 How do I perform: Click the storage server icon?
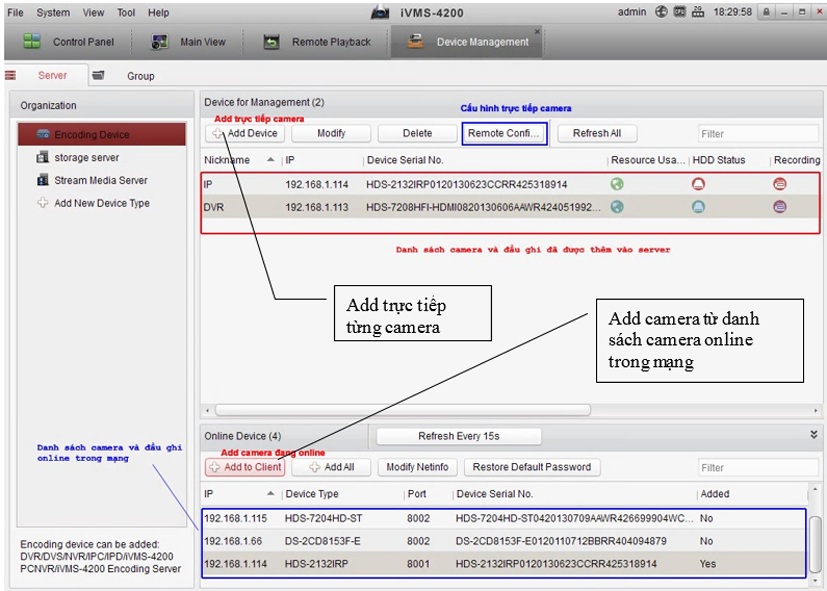point(43,157)
